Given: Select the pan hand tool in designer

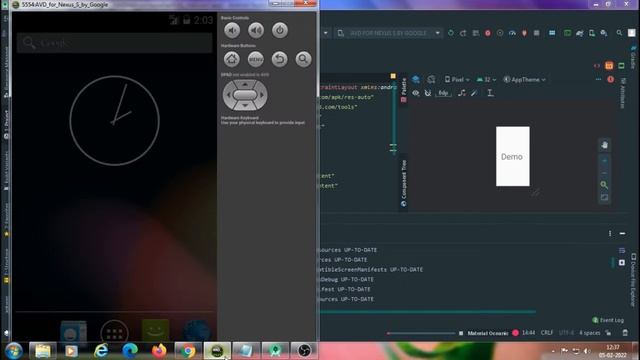Looking at the screenshot, I should pos(604,145).
